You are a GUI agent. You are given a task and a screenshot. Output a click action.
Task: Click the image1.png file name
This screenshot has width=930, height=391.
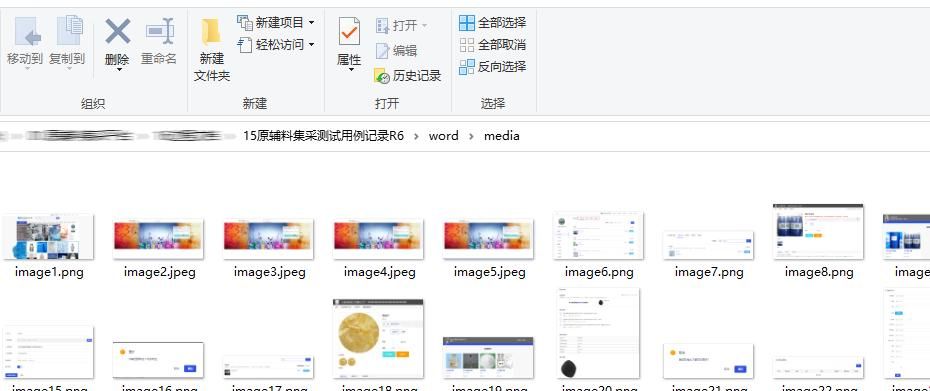click(x=48, y=272)
